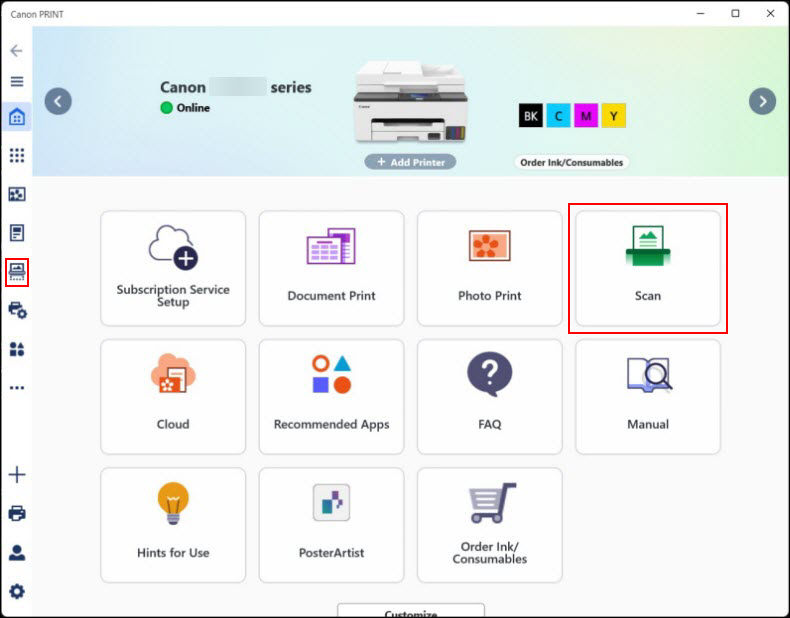Open recommended apps sidebar icon
Image resolution: width=790 pixels, height=618 pixels.
click(x=17, y=349)
